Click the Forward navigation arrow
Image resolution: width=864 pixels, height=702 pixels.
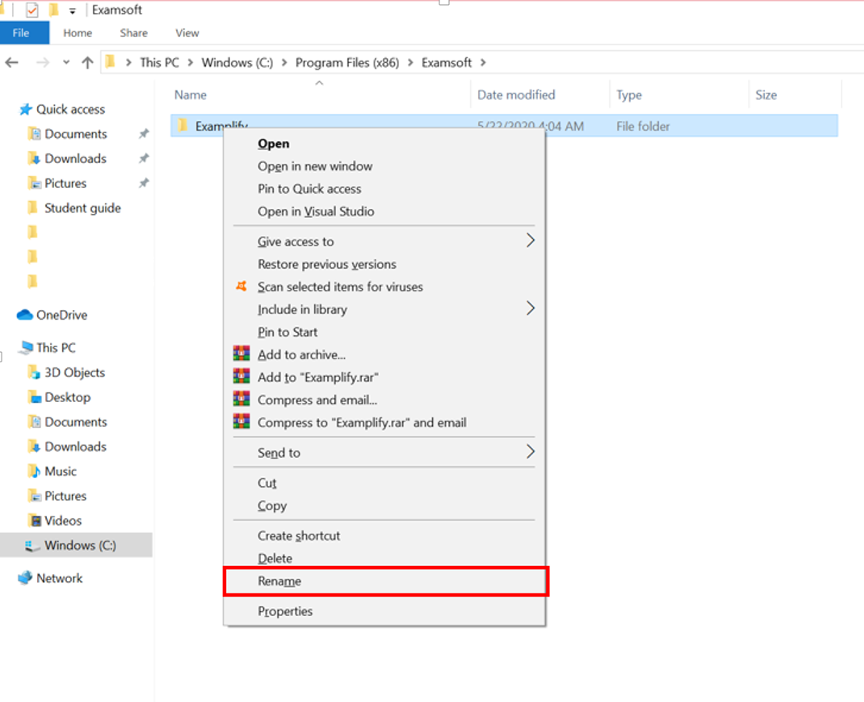click(x=42, y=63)
